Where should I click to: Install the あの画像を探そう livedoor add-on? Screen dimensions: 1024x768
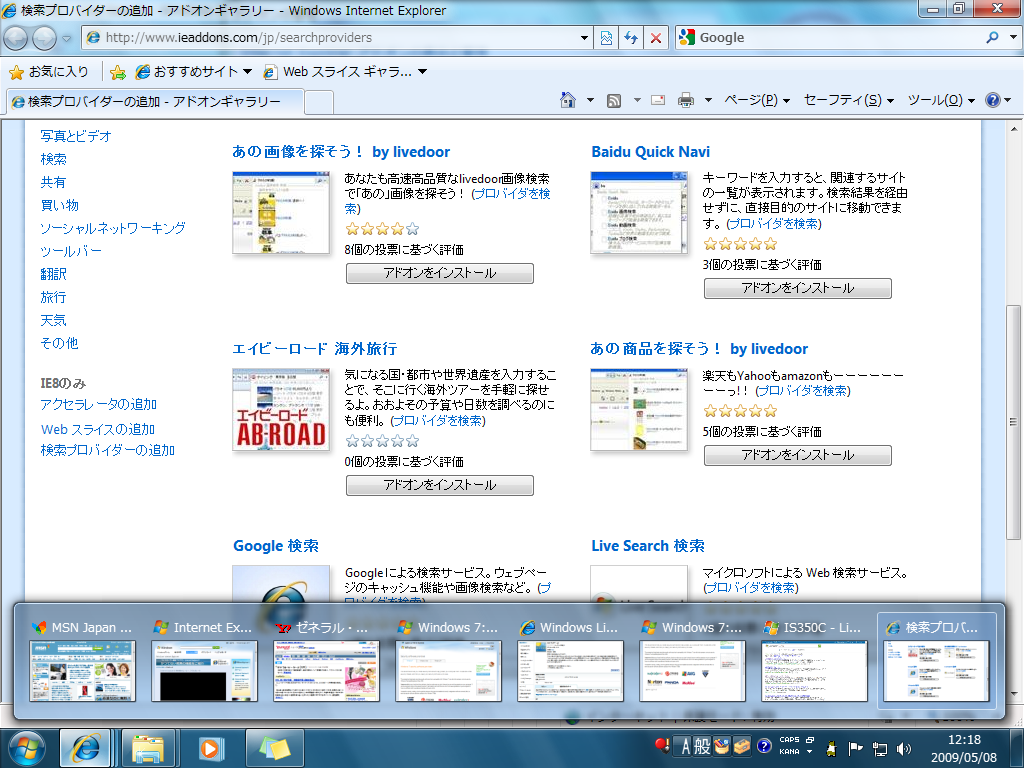coord(440,273)
